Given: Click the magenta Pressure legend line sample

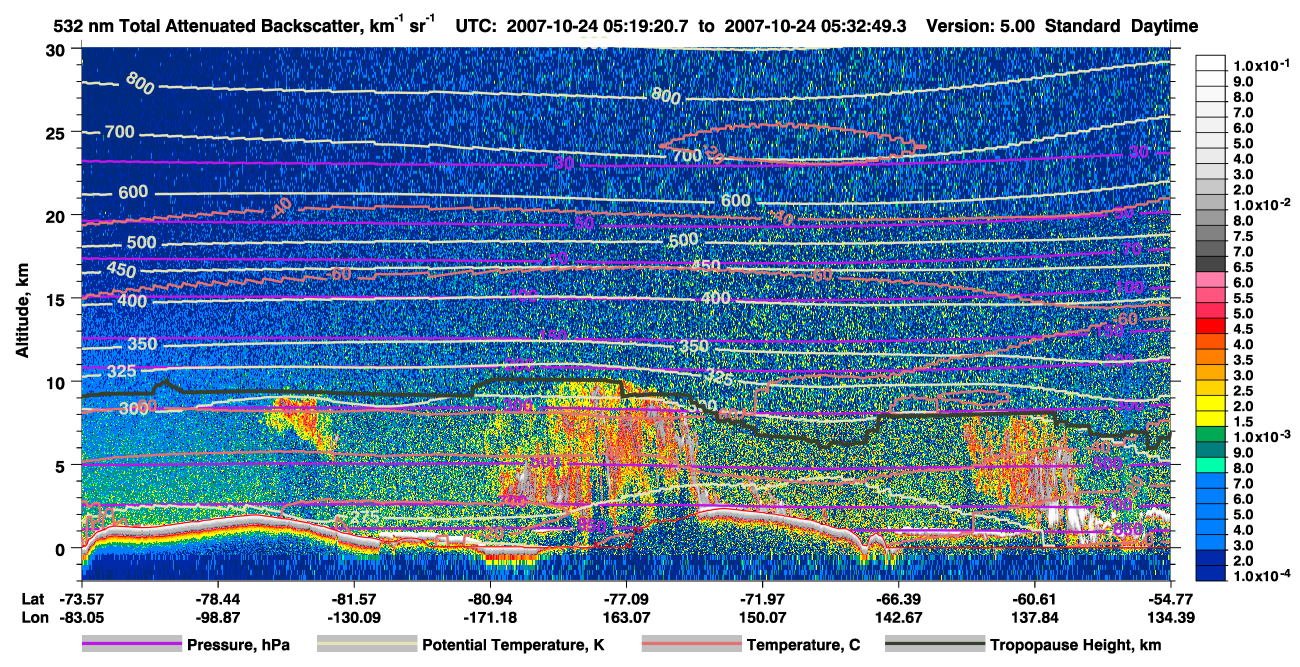Looking at the screenshot, I should [133, 645].
